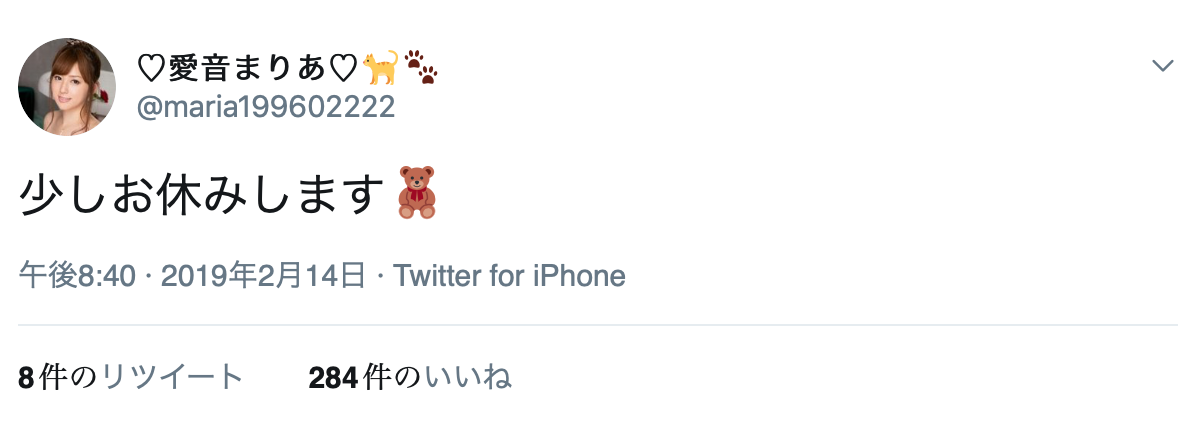Click the teddy bear emoji in the tweet

tap(417, 192)
